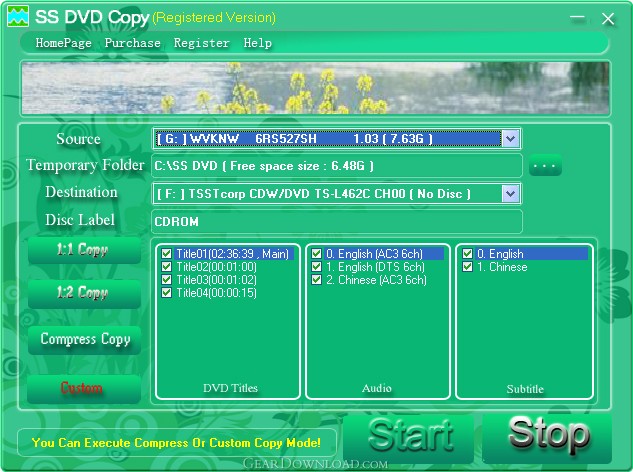This screenshot has height=472, width=633.
Task: Toggle audio 1. English (DTS 6ch) checkbox
Action: click(316, 266)
